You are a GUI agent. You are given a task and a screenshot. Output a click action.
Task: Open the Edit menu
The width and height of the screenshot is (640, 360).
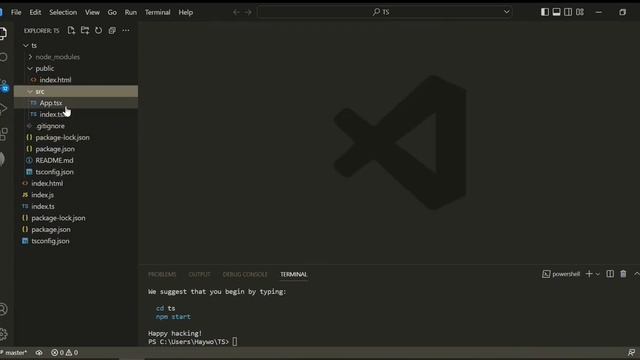(35, 12)
